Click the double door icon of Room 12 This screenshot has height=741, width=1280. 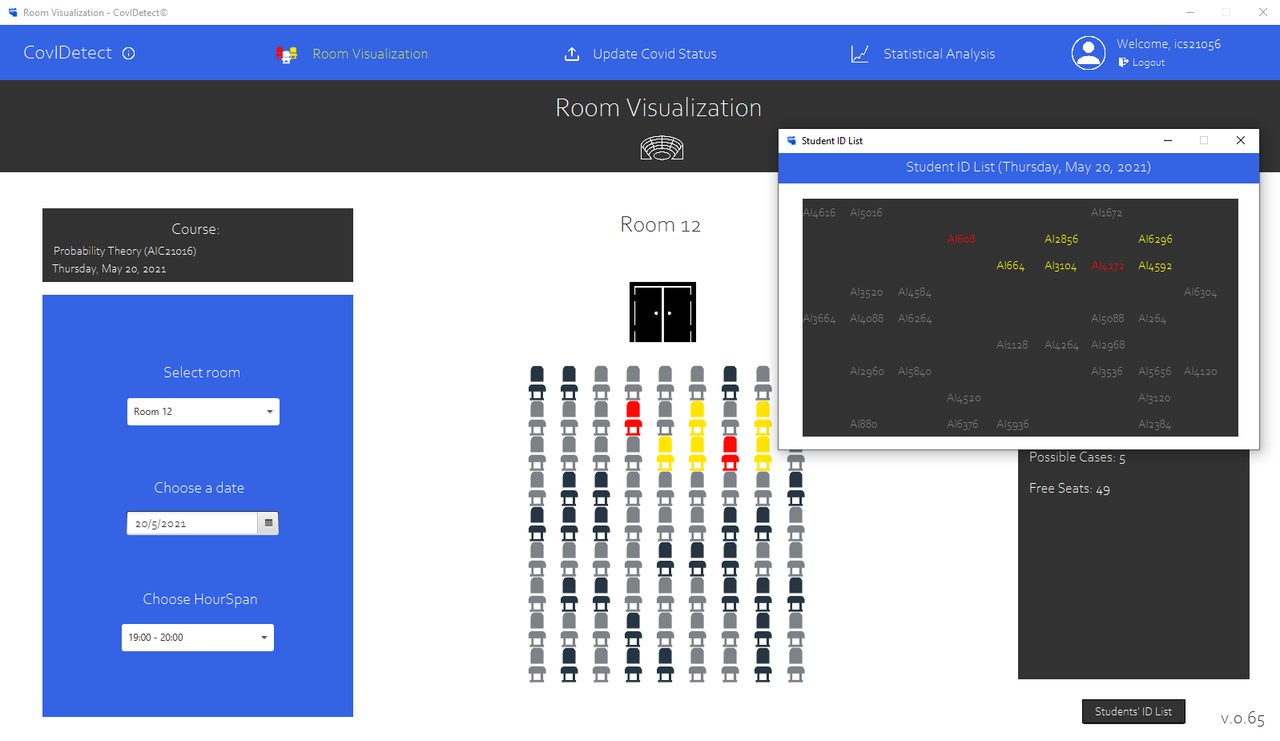coord(662,312)
